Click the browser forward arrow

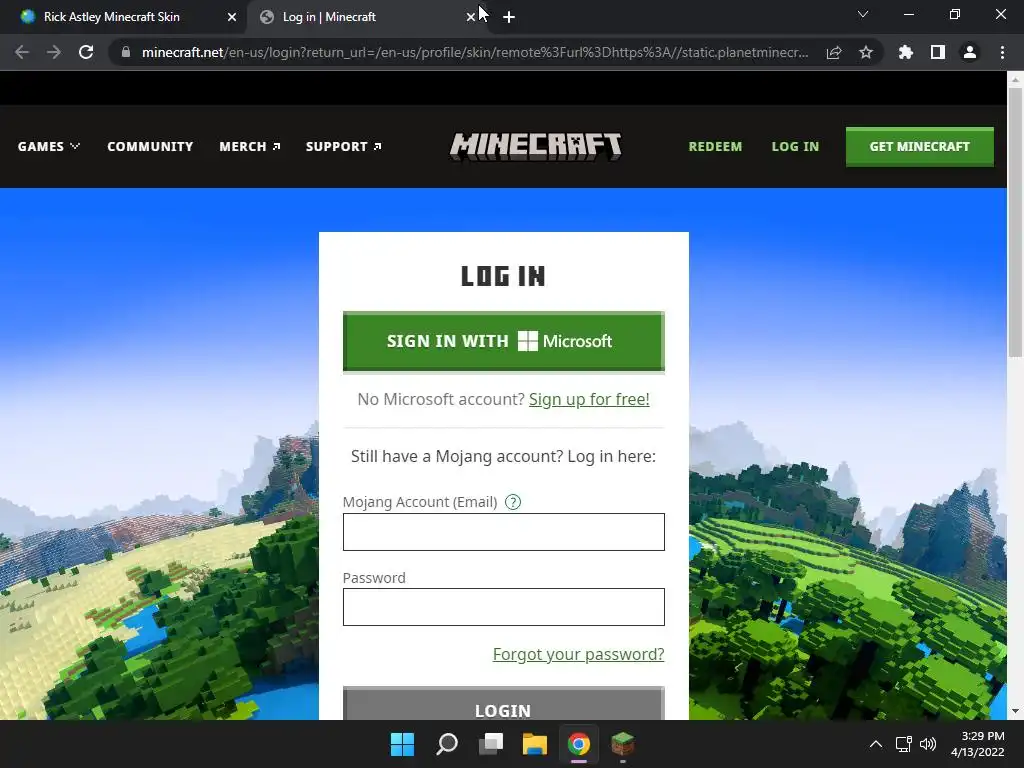(54, 52)
